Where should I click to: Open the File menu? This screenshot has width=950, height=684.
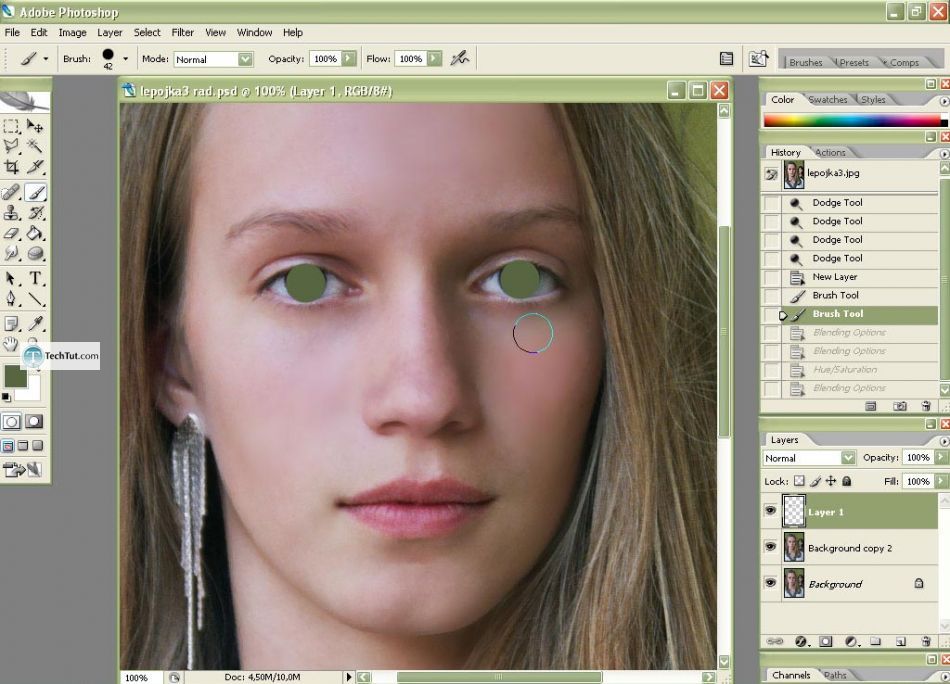click(12, 33)
